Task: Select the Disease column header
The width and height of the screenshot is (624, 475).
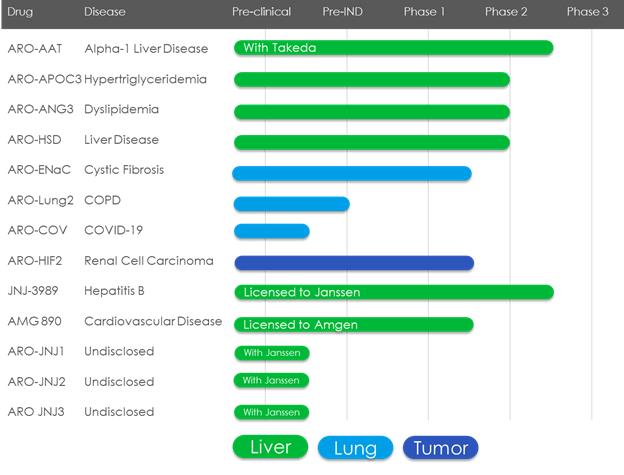Action: pos(105,12)
